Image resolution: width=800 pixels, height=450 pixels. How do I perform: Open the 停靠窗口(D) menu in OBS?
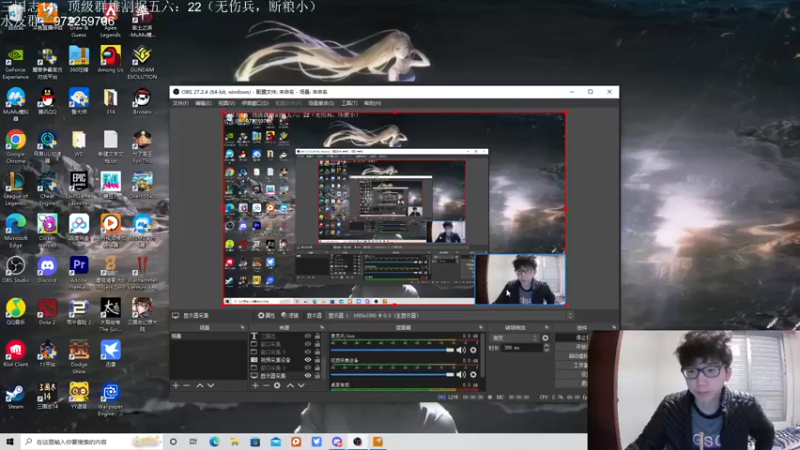255,103
